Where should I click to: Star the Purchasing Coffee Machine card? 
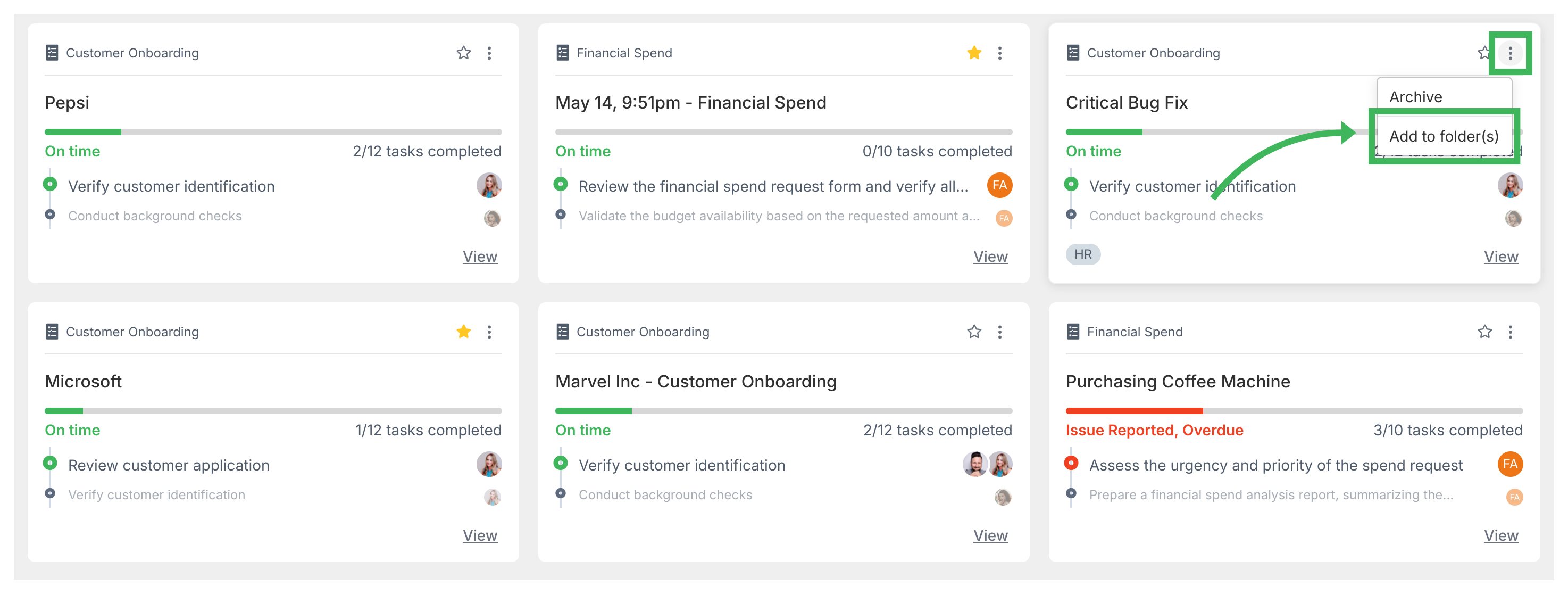tap(1484, 332)
